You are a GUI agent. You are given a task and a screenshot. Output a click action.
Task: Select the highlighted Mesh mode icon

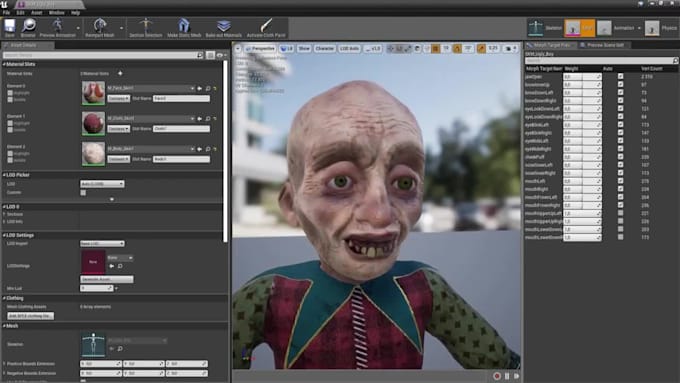click(572, 28)
